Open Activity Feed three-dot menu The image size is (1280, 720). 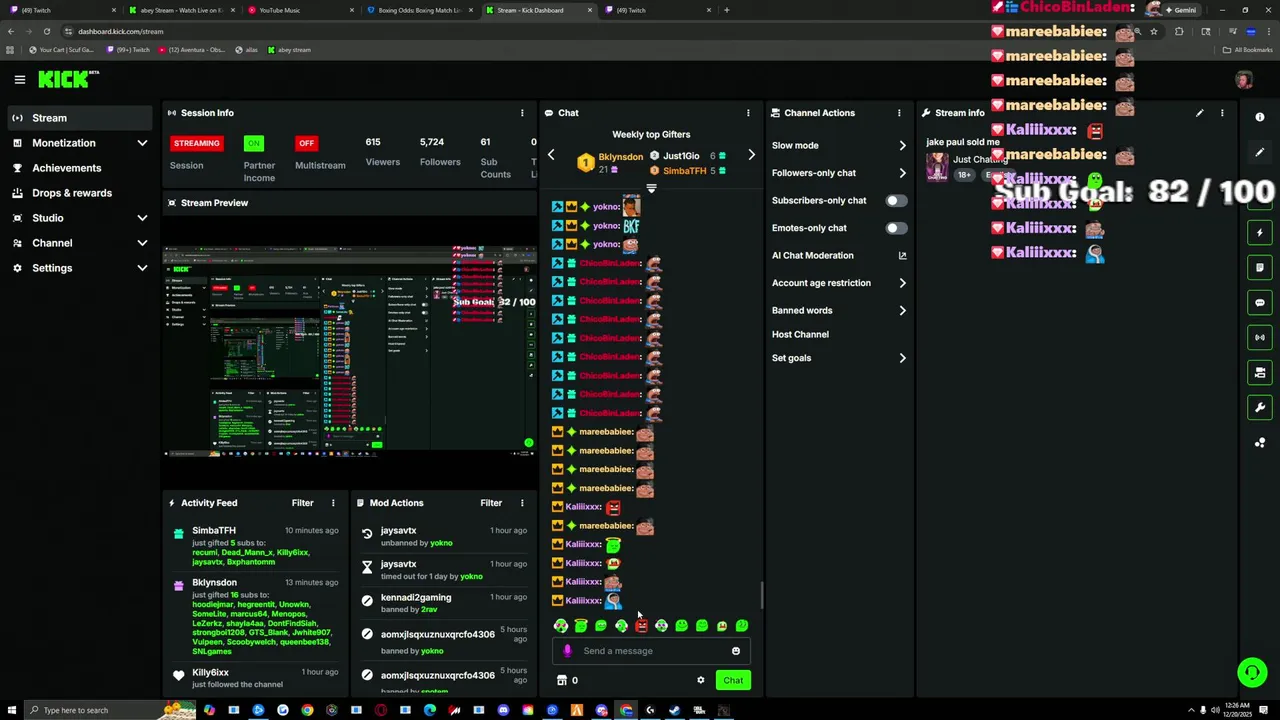point(333,503)
